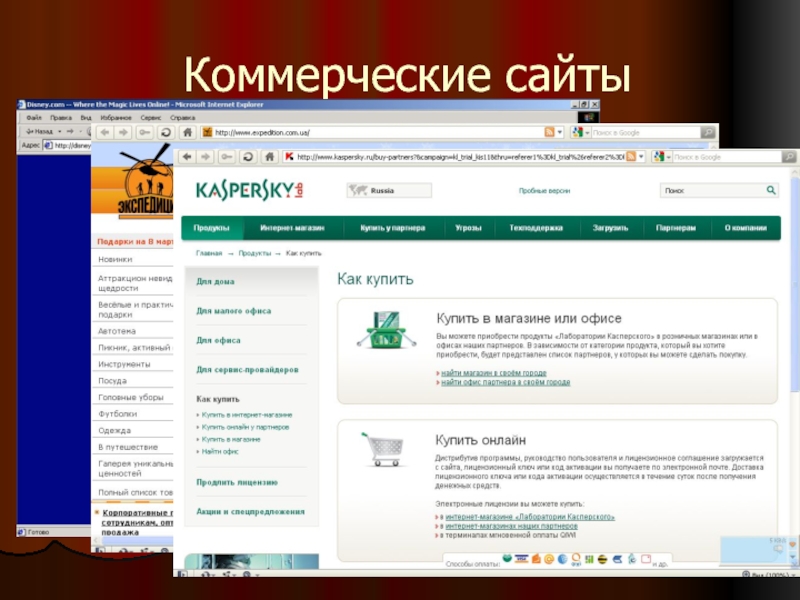800x600 pixels.
Task: Open the Купить у партнера tab
Action: [x=393, y=228]
